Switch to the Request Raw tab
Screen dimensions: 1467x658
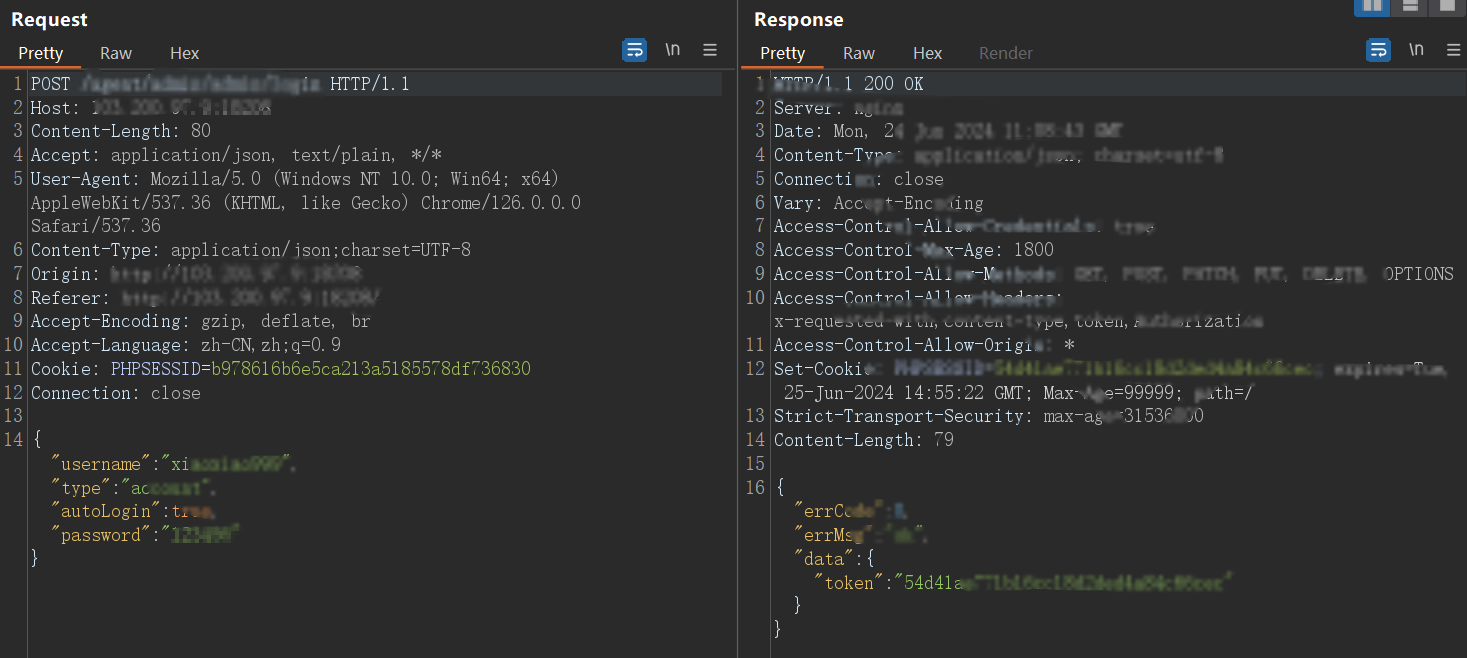point(116,53)
